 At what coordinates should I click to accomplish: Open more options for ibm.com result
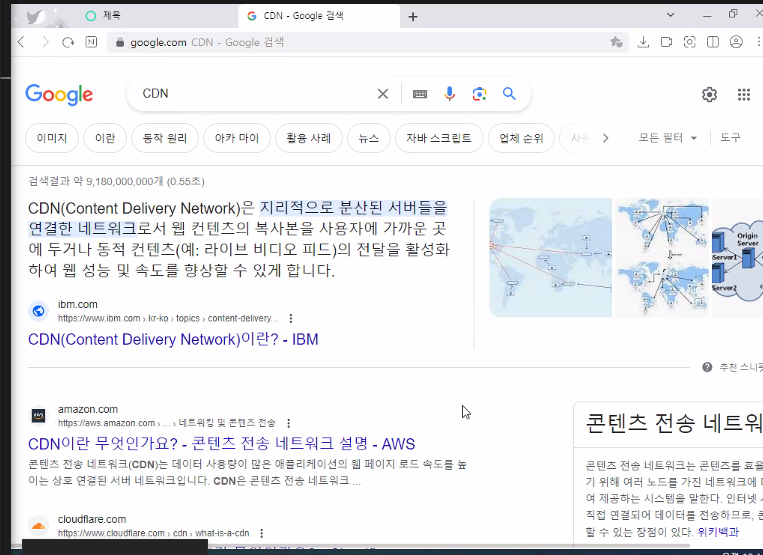click(x=291, y=319)
